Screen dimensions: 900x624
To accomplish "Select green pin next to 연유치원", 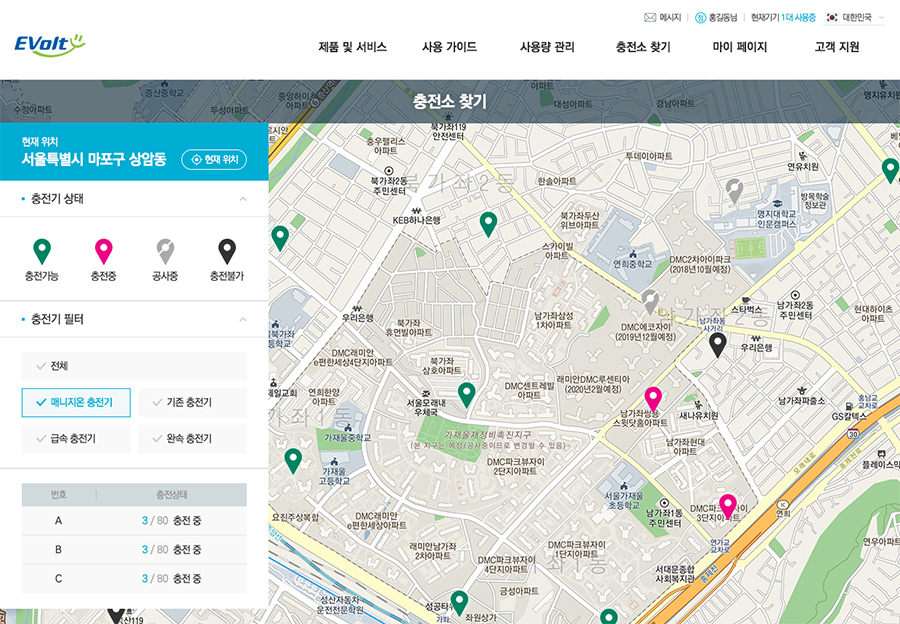I will point(890,171).
